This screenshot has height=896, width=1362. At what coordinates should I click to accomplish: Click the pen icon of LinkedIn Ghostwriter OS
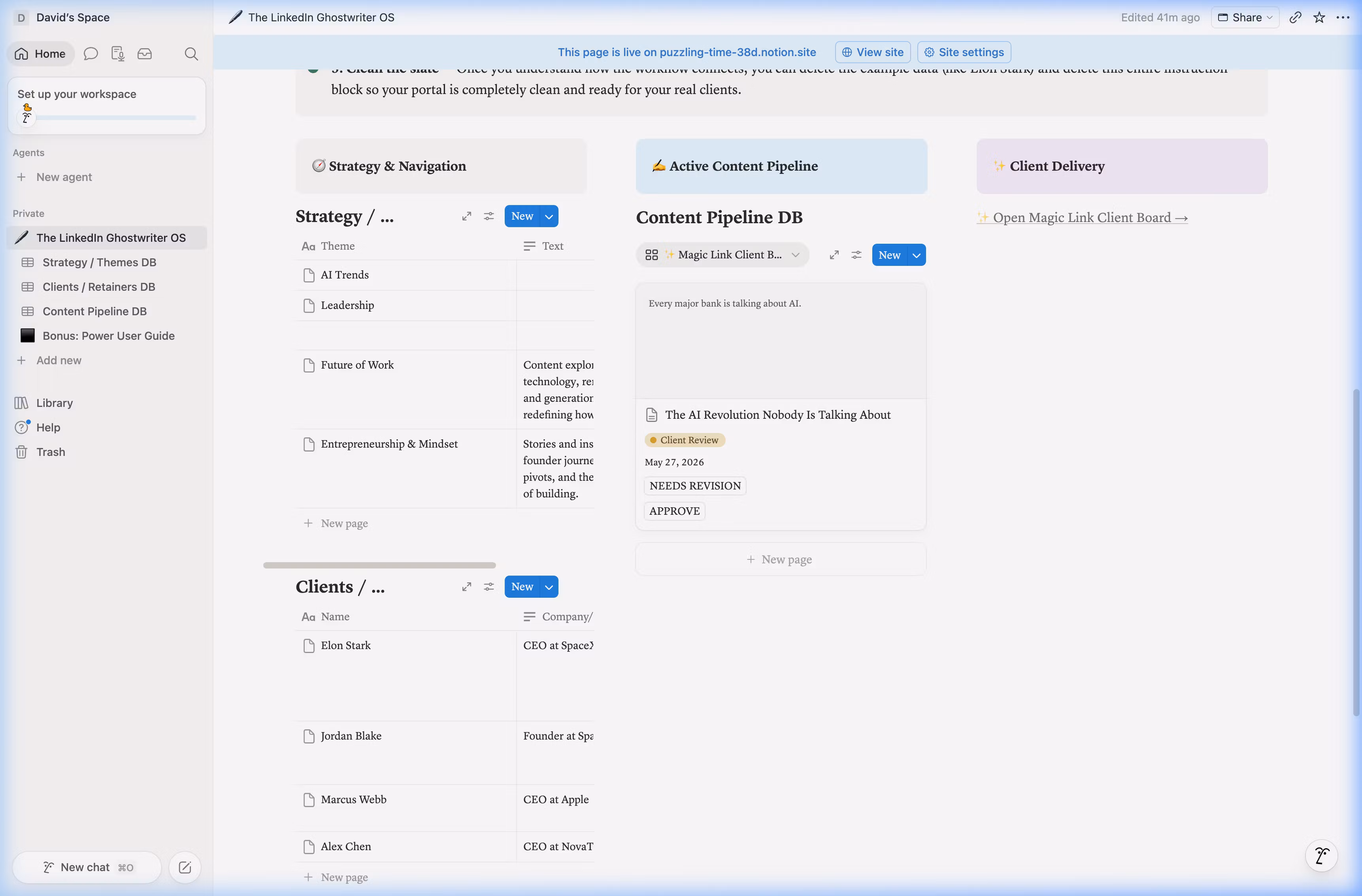click(x=21, y=237)
